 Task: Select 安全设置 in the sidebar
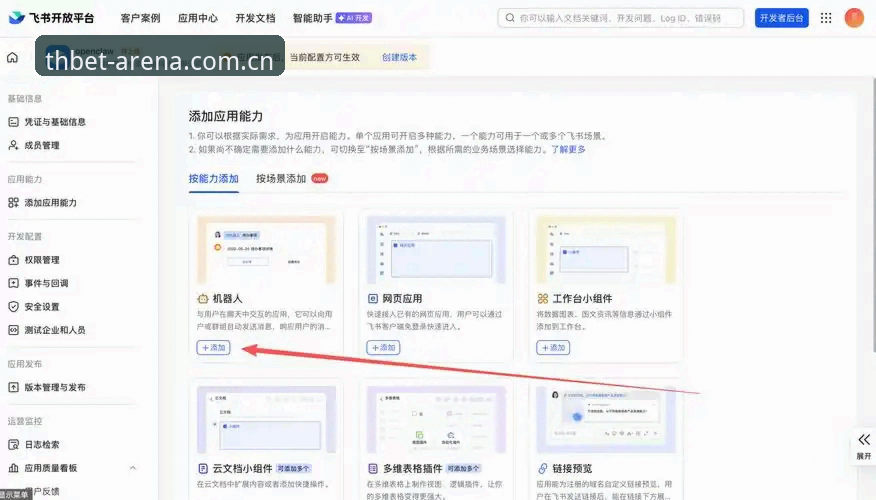42,307
